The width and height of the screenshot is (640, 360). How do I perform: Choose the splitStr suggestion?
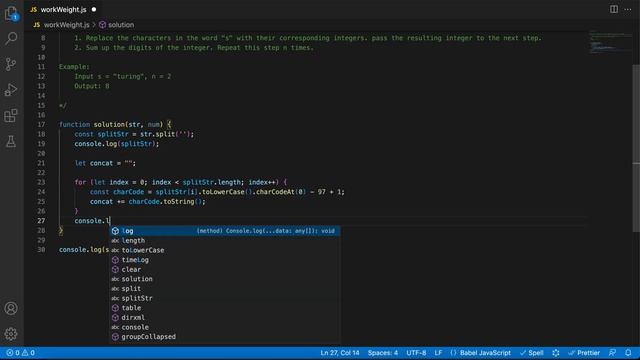pos(225,298)
